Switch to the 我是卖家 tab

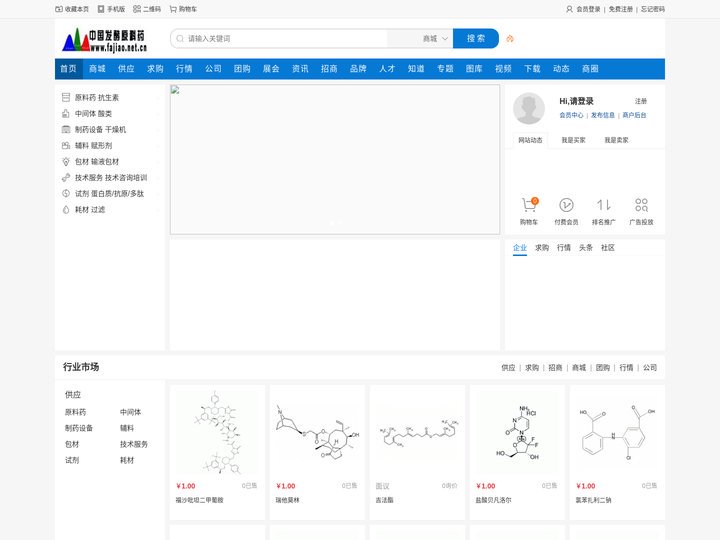616,140
